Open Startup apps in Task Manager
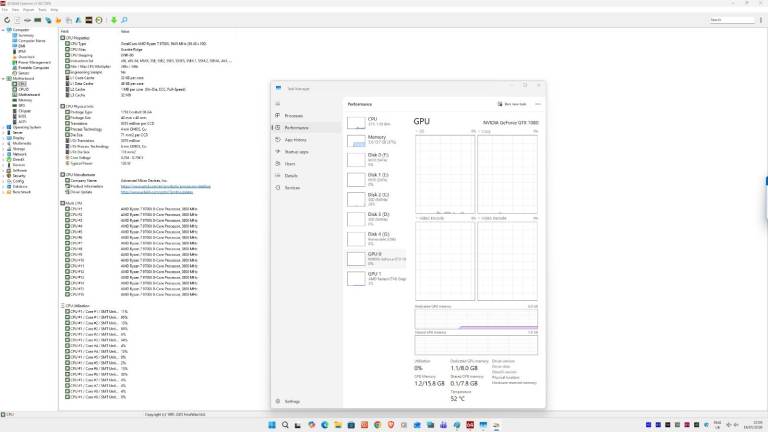 [298, 152]
